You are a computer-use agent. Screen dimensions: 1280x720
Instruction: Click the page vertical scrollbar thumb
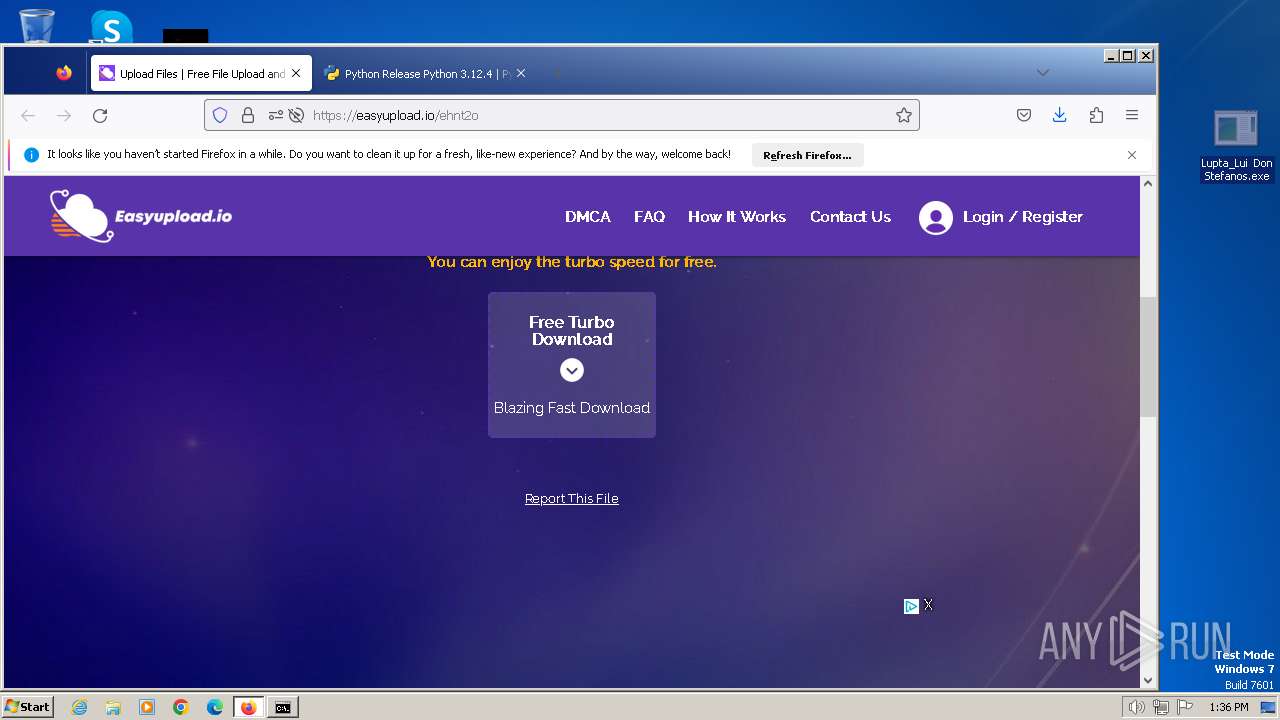pyautogui.click(x=1148, y=356)
